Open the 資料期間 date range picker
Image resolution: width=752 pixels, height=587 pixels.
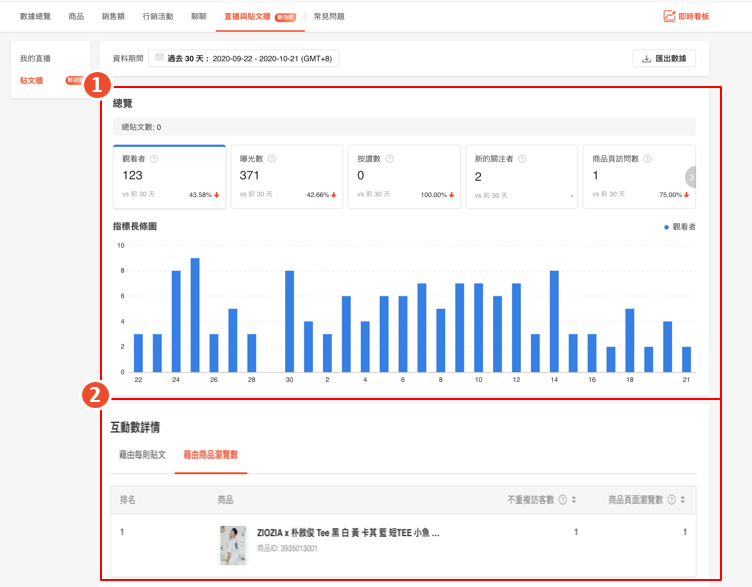(x=244, y=59)
